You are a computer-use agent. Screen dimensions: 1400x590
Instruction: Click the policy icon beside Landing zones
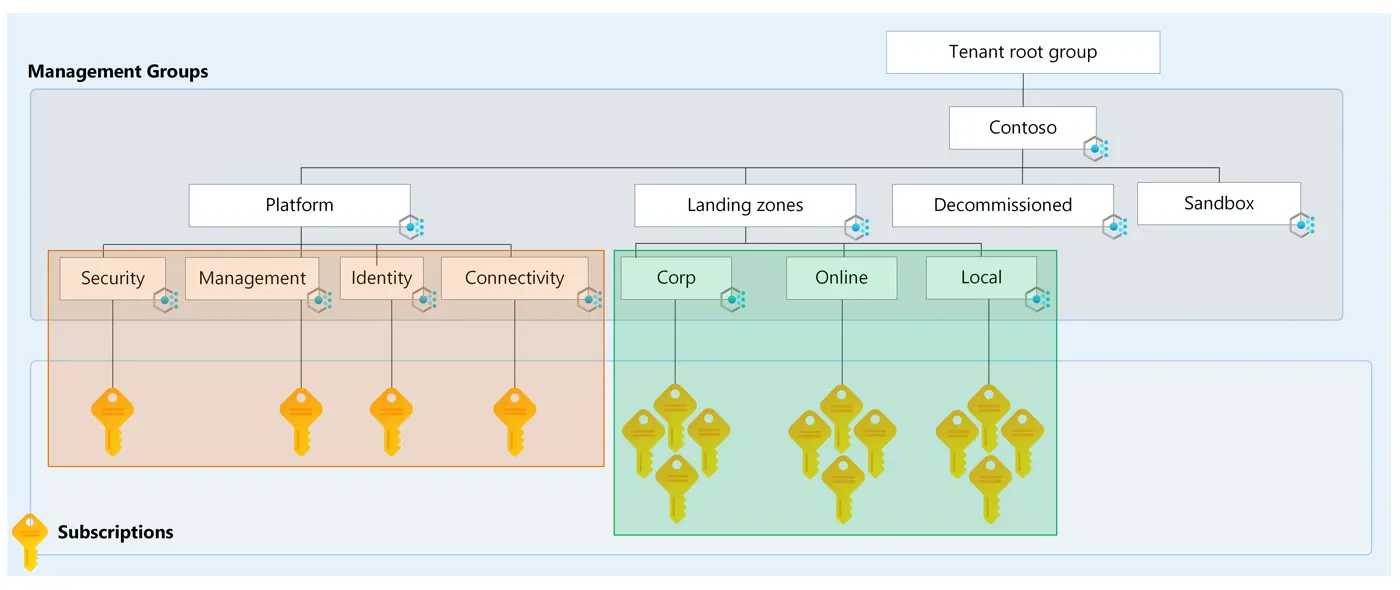(857, 228)
